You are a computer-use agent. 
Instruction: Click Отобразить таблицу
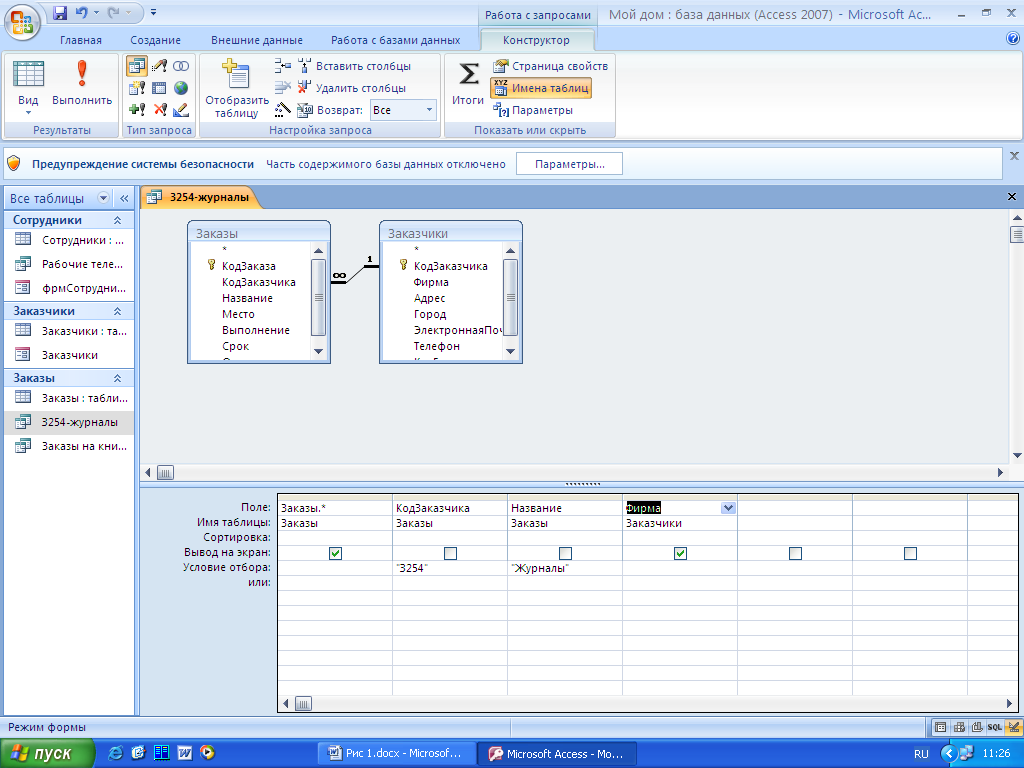(236, 89)
